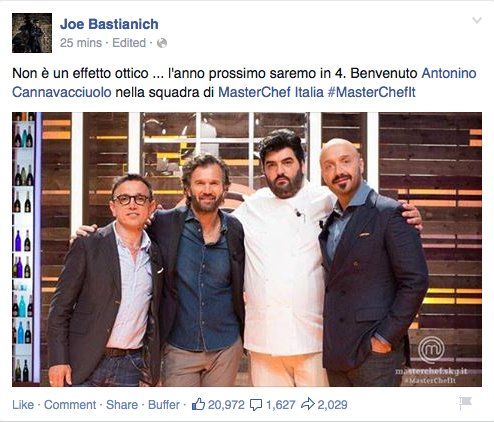Viewport: 494px width, 422px height.
Task: Click the thumbs-up likes icon
Action: (198, 405)
